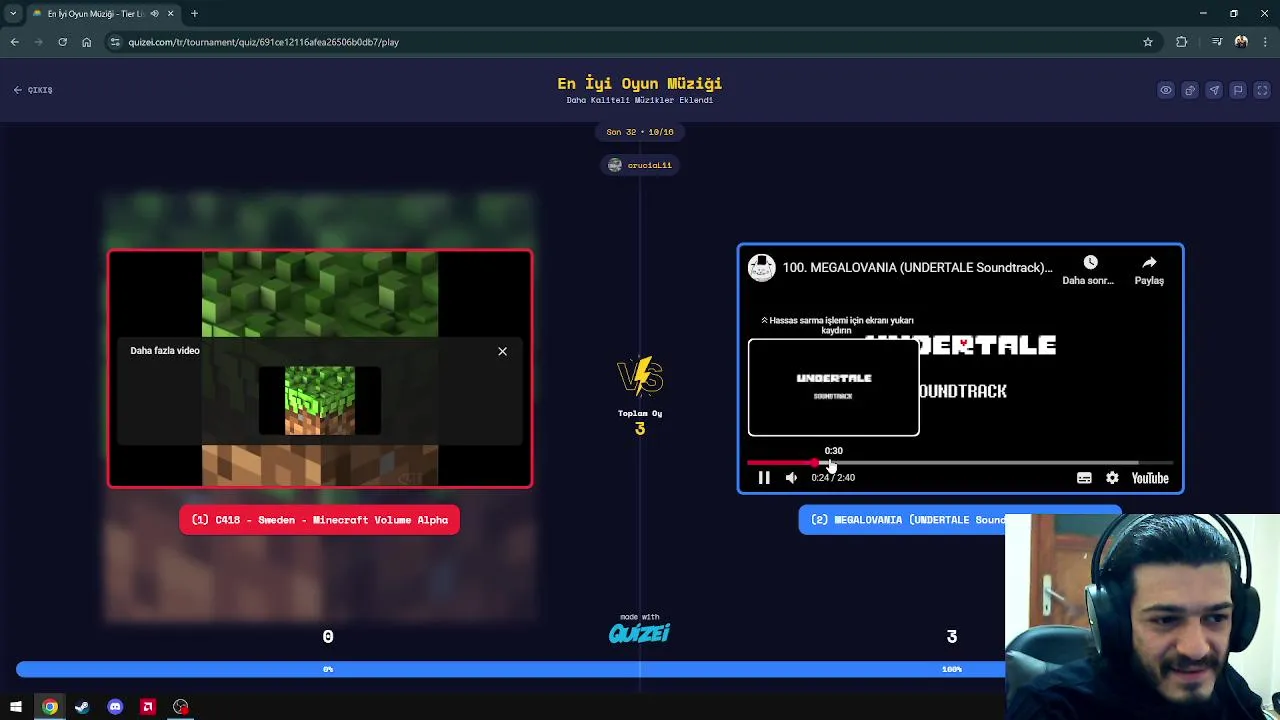This screenshot has width=1280, height=720.
Task: Click the 'Toplam Oy' total votes counter
Action: pos(640,421)
